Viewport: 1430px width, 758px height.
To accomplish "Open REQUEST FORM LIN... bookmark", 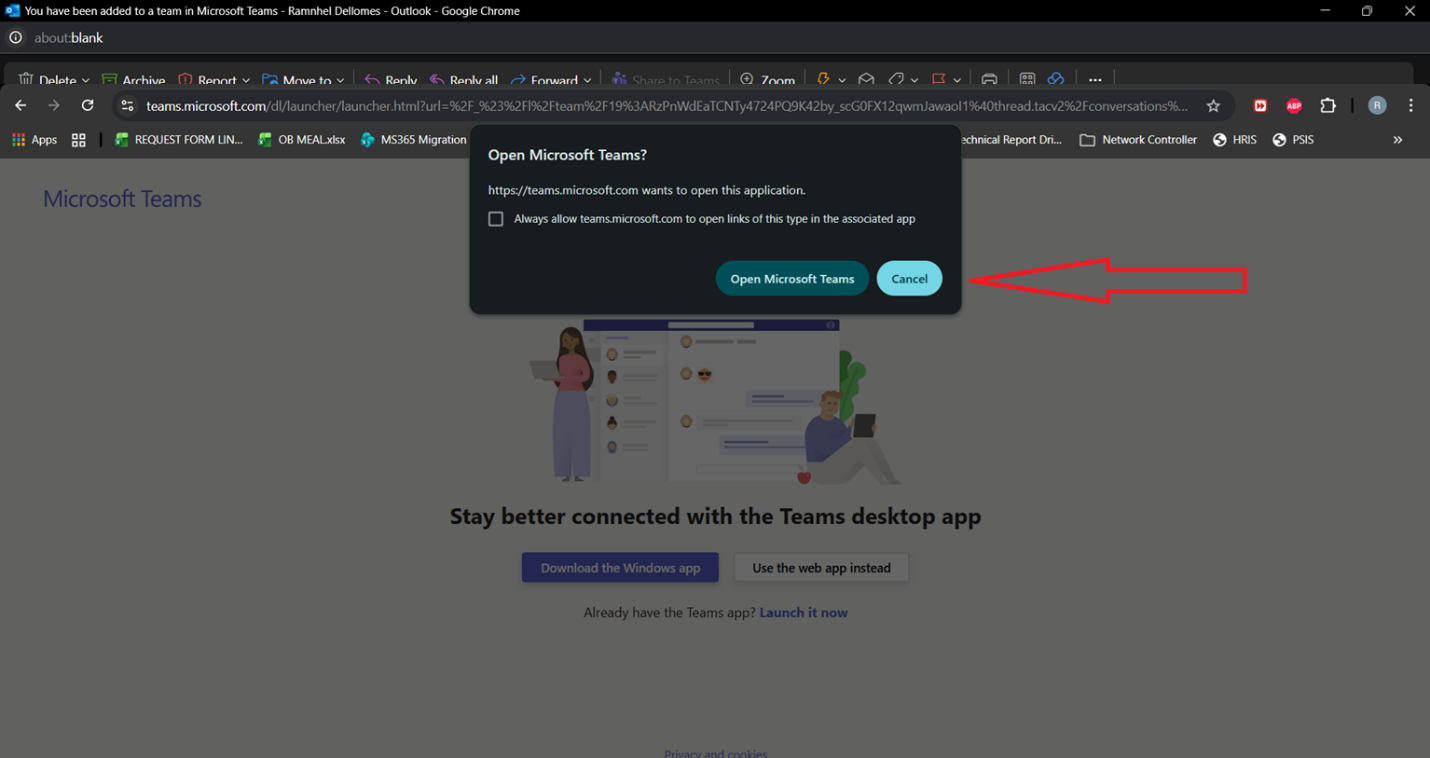I will 179,140.
